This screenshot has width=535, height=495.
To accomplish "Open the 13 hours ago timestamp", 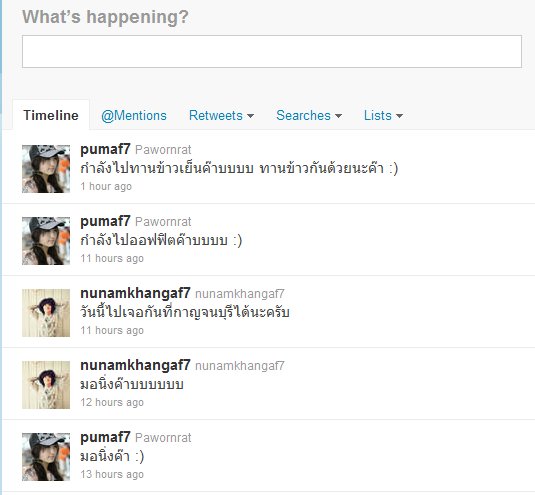I will point(112,474).
